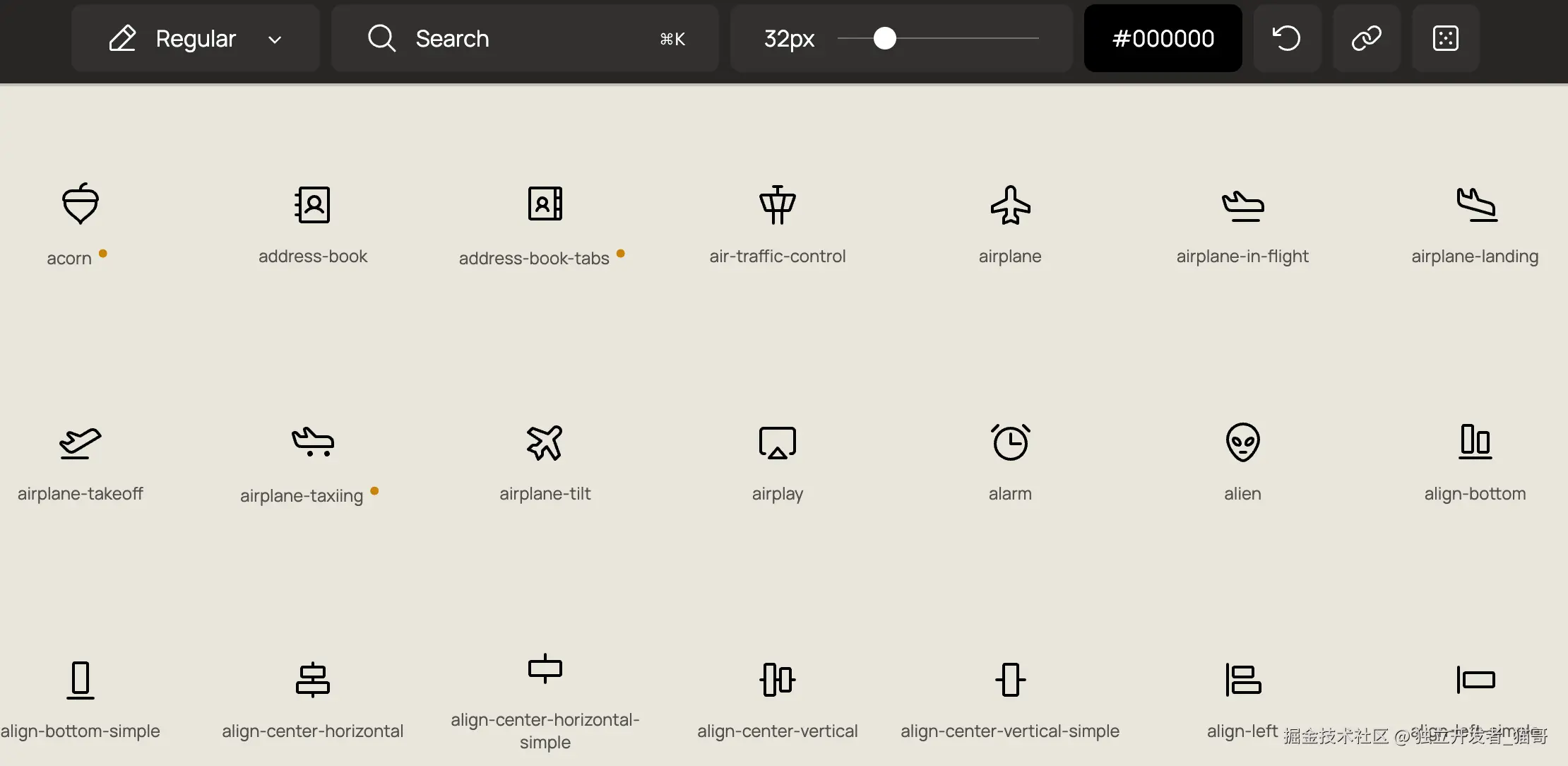Select the address-book icon
1568x766 pixels.
pos(312,204)
